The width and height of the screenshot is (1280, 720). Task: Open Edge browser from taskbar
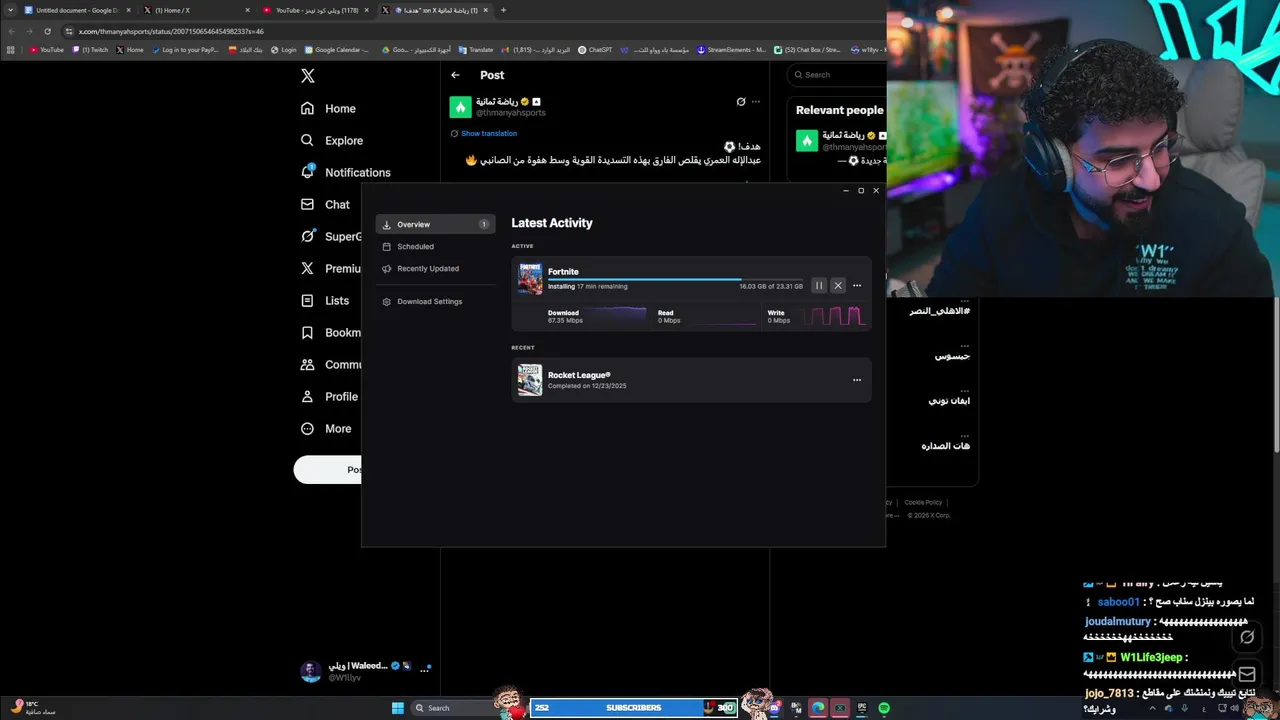point(818,708)
